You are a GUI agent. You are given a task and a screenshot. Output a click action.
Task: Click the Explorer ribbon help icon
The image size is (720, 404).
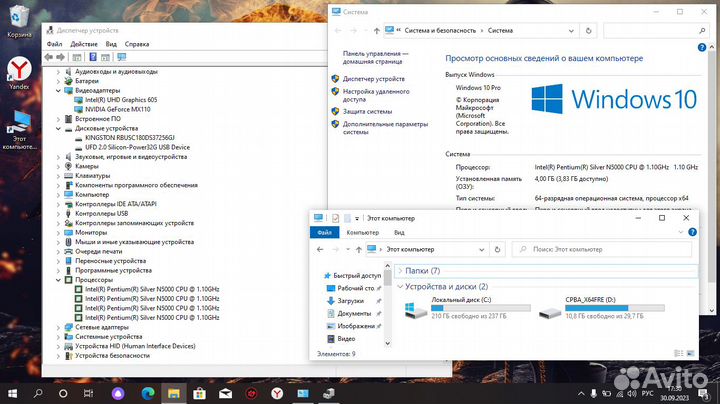tap(692, 232)
